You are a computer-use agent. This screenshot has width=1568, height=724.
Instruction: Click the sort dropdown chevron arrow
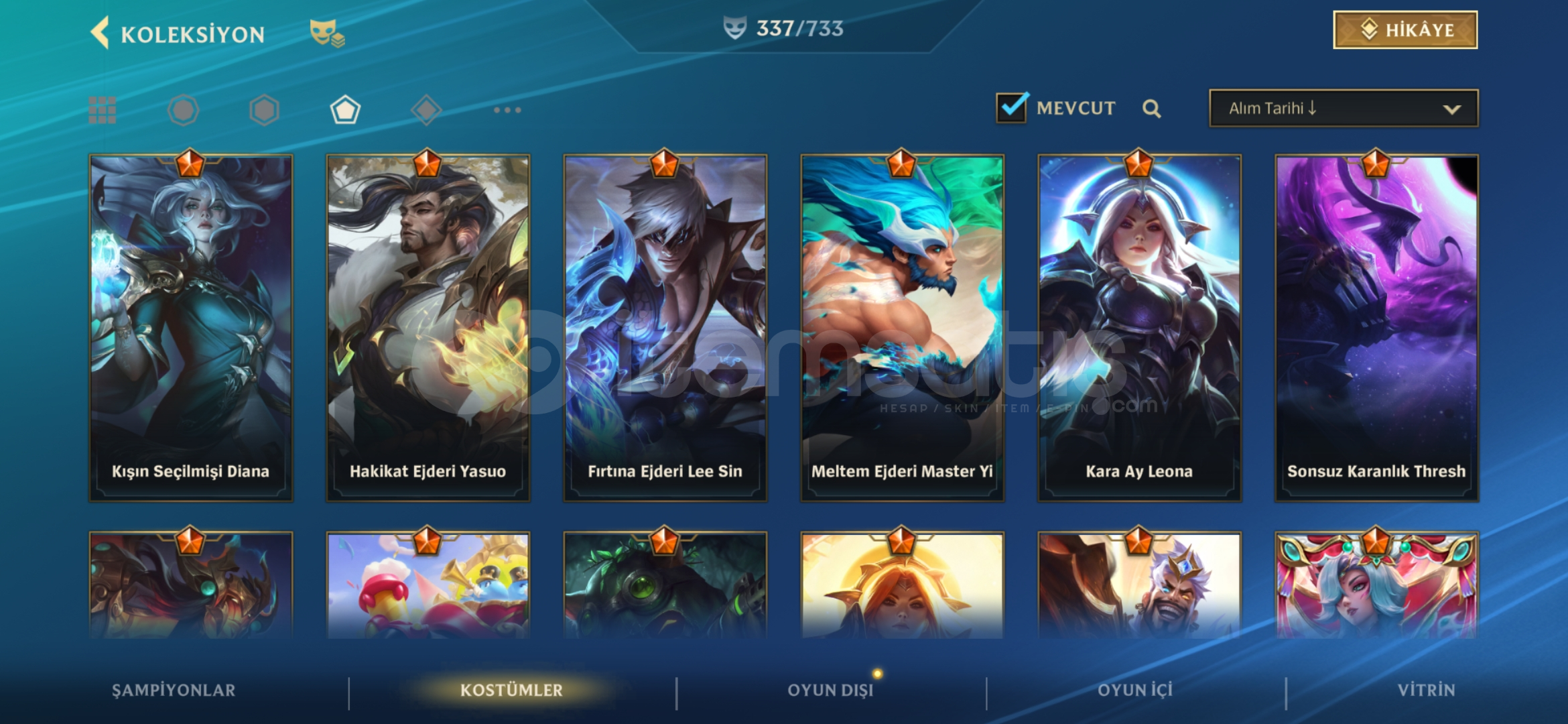[x=1451, y=109]
